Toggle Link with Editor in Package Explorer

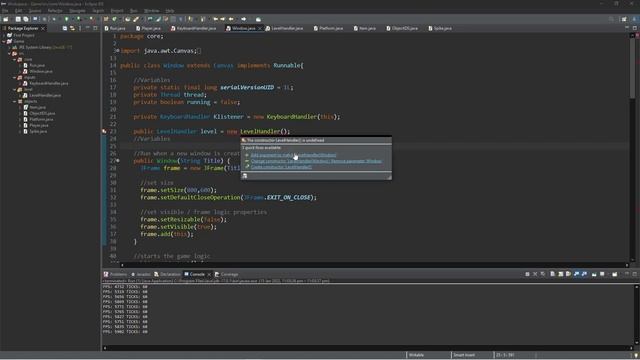tap(72, 28)
